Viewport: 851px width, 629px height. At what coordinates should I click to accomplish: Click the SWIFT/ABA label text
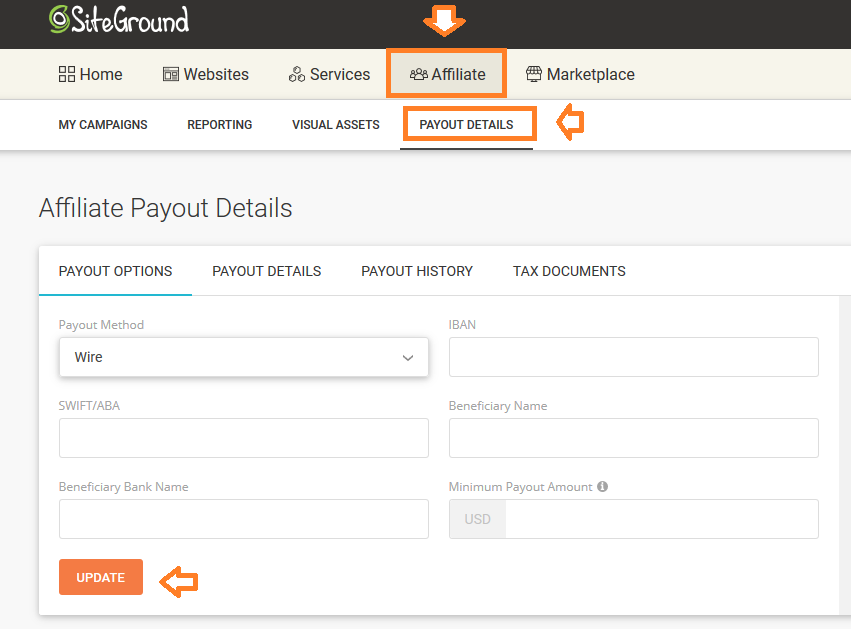tap(90, 405)
